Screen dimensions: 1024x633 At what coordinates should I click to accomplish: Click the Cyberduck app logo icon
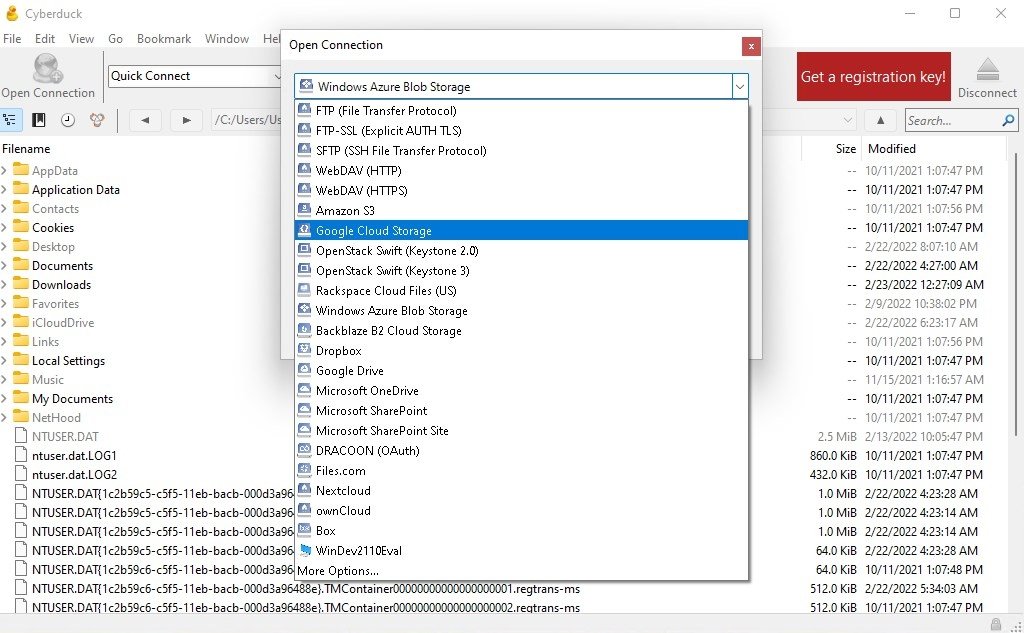tap(11, 13)
